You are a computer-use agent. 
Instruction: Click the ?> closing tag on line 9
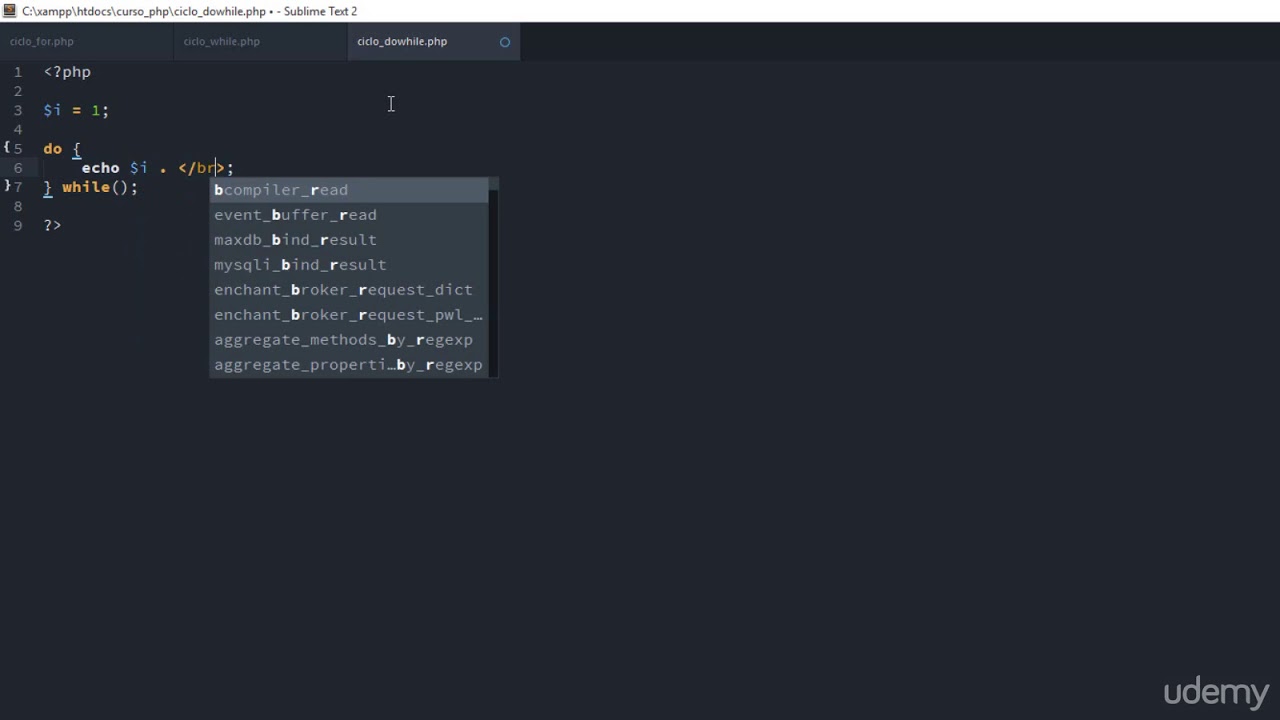53,226
